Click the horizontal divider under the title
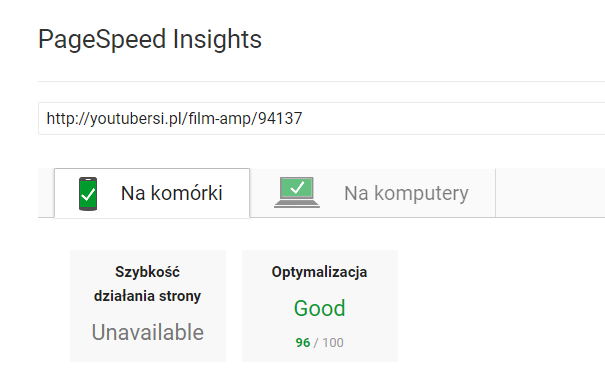Viewport: 605px width, 376px height. pos(321,81)
